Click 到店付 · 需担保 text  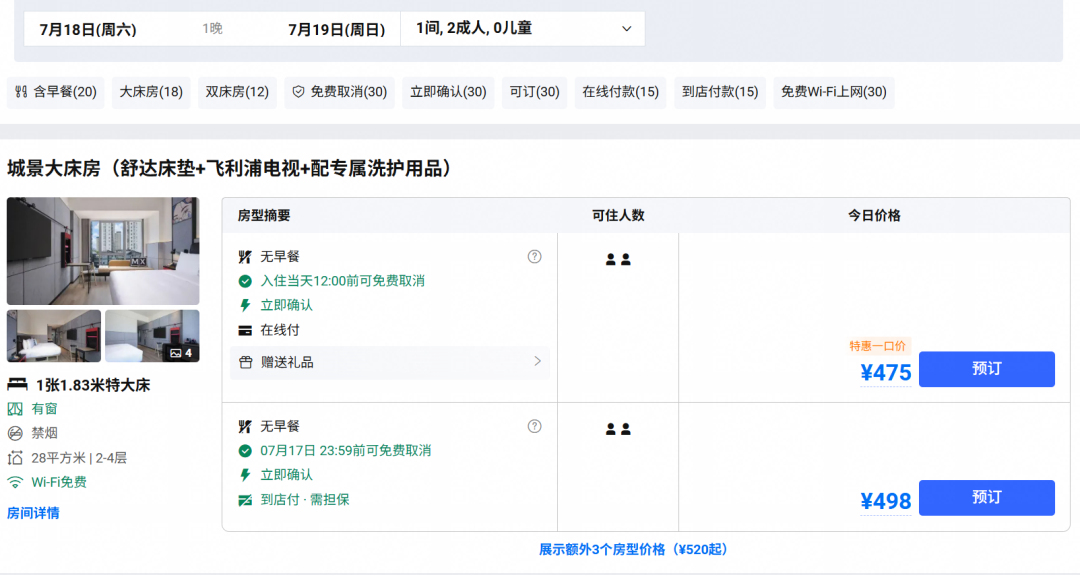(x=304, y=500)
